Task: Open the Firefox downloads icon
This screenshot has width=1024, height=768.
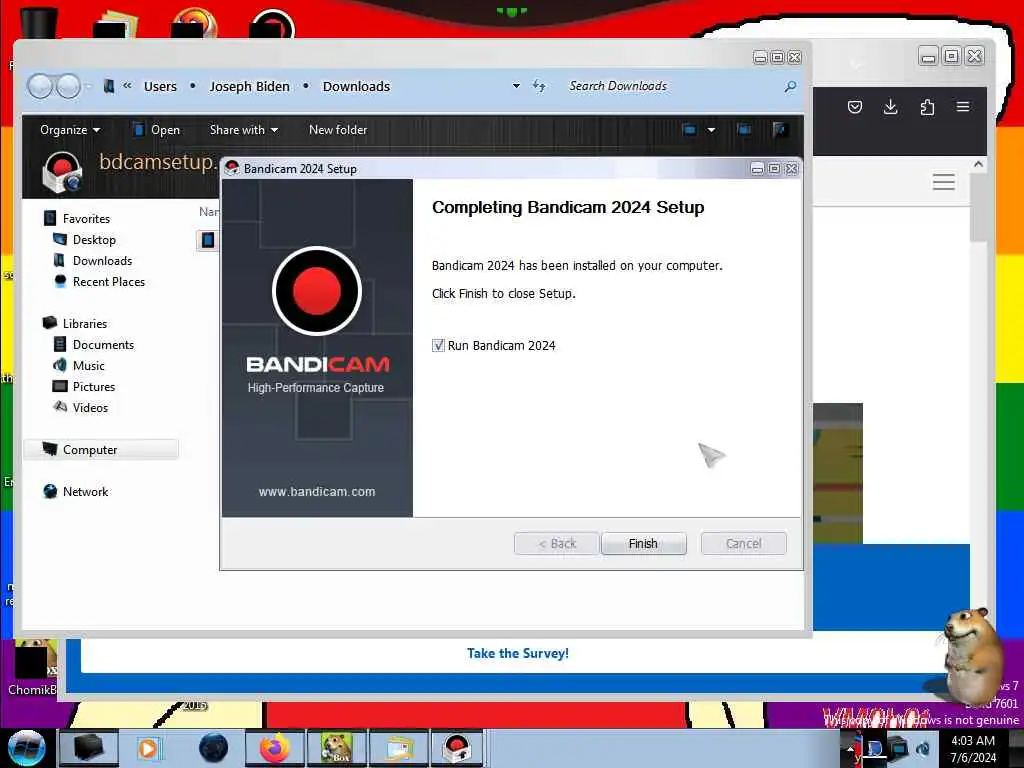Action: (890, 107)
